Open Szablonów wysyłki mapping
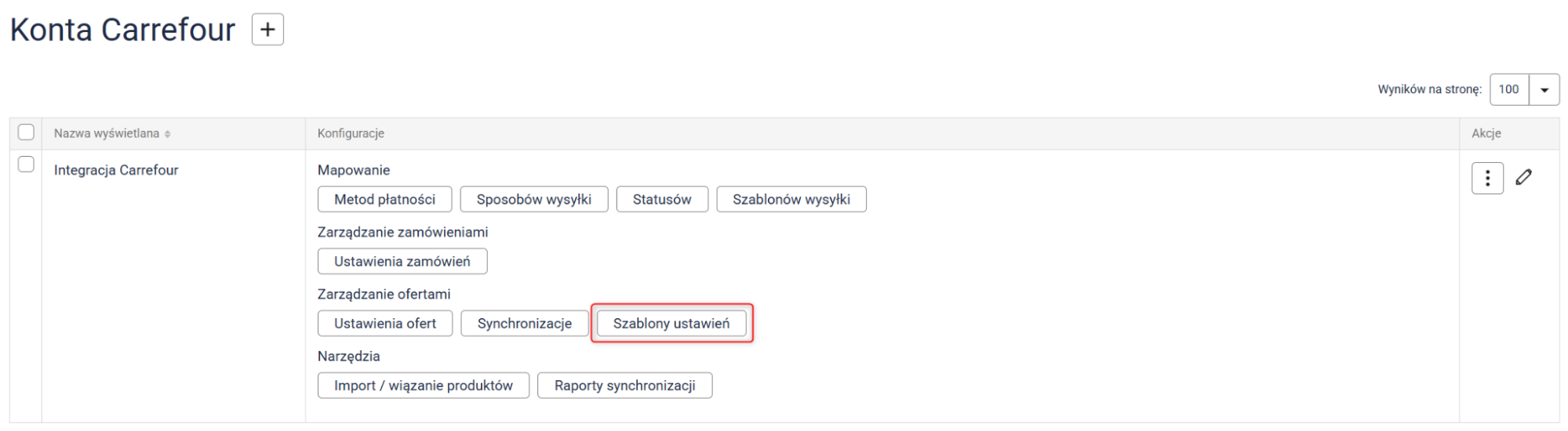This screenshot has height=431, width=1568. tap(791, 199)
